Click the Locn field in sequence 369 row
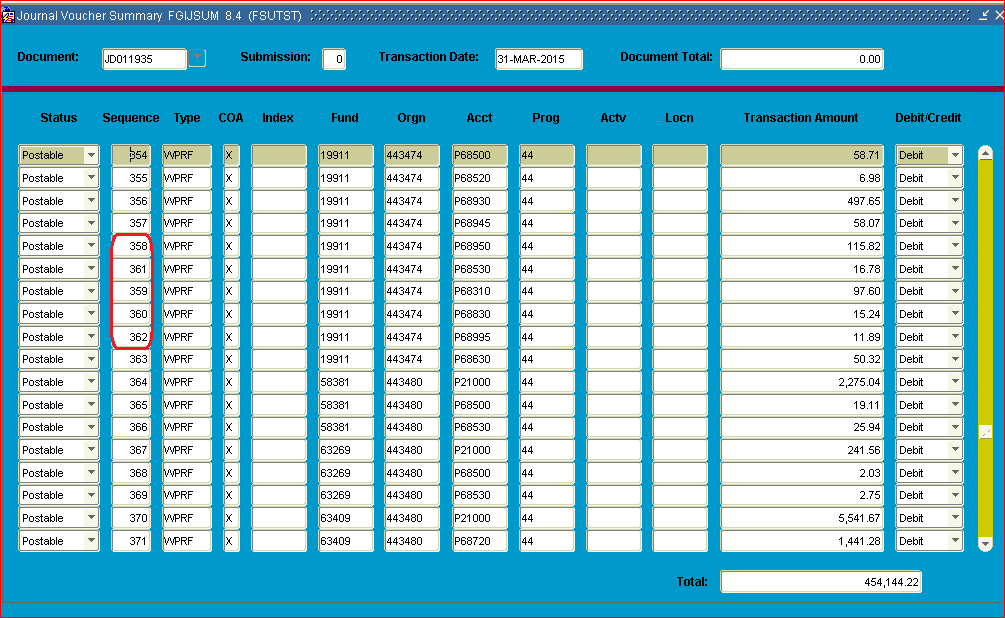 tap(680, 495)
